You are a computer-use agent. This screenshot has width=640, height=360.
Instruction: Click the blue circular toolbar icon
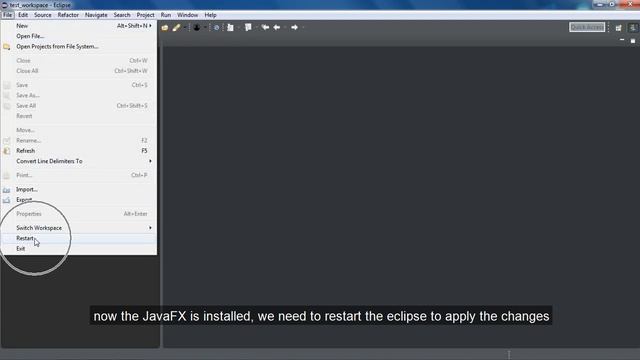tap(217, 28)
